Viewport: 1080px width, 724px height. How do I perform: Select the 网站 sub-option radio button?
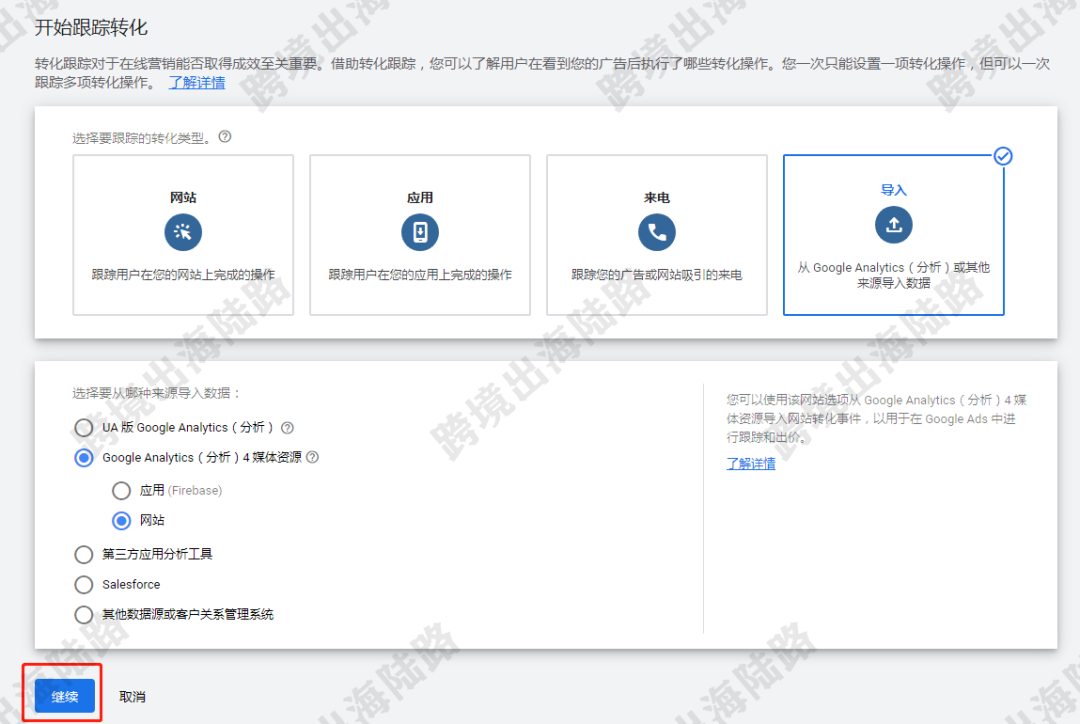[121, 521]
